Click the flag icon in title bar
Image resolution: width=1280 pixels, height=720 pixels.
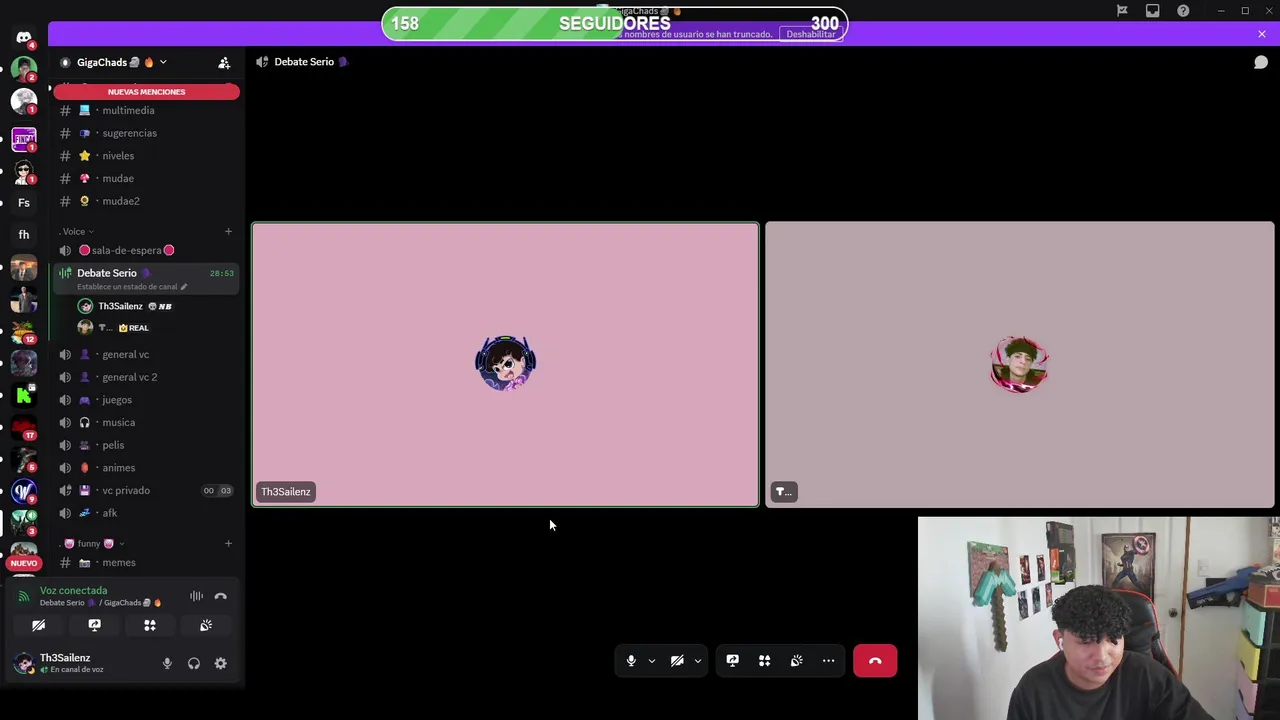[1122, 11]
